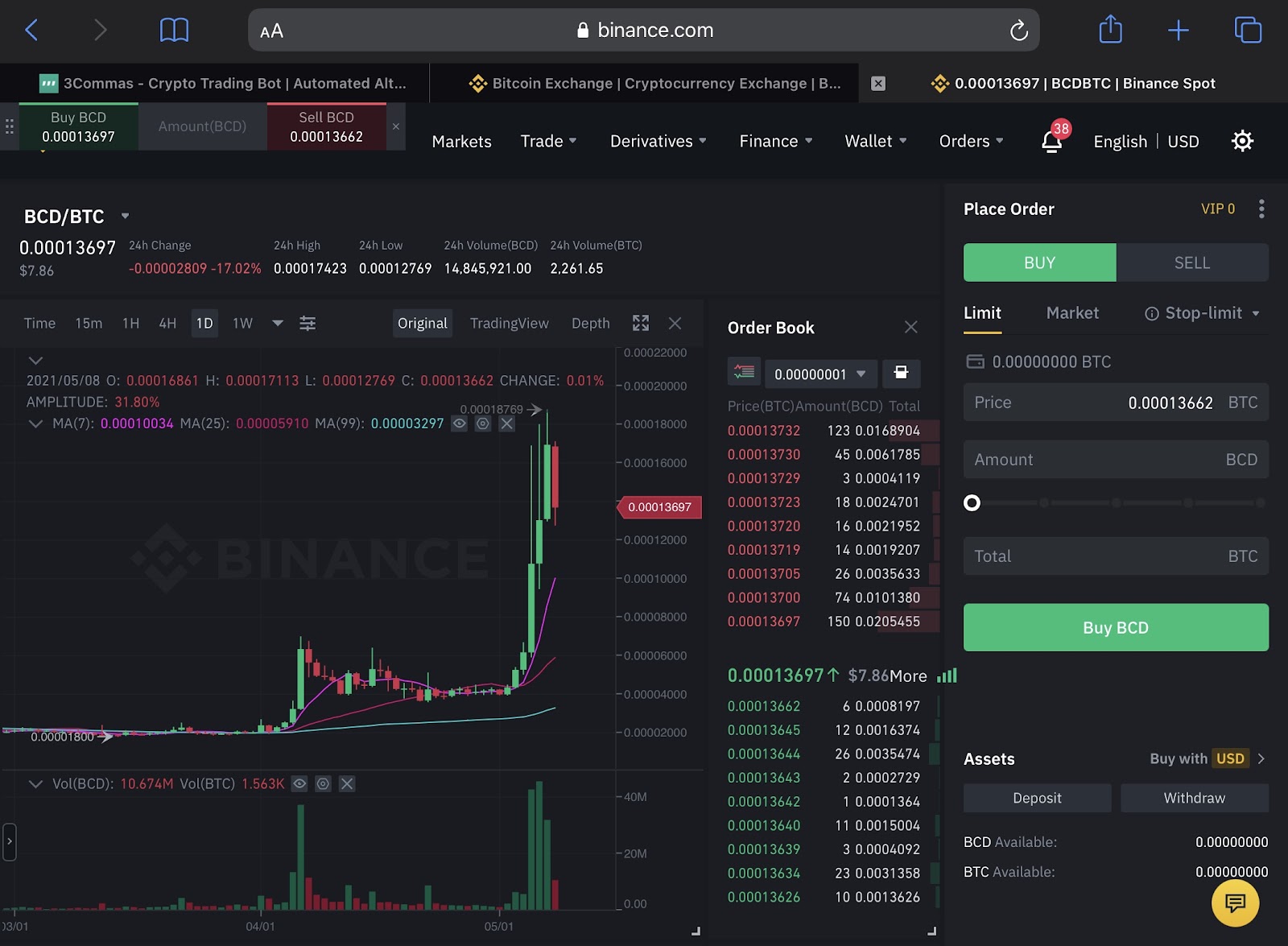The height and width of the screenshot is (946, 1288).
Task: Open the Derivatives menu dropdown
Action: point(658,141)
